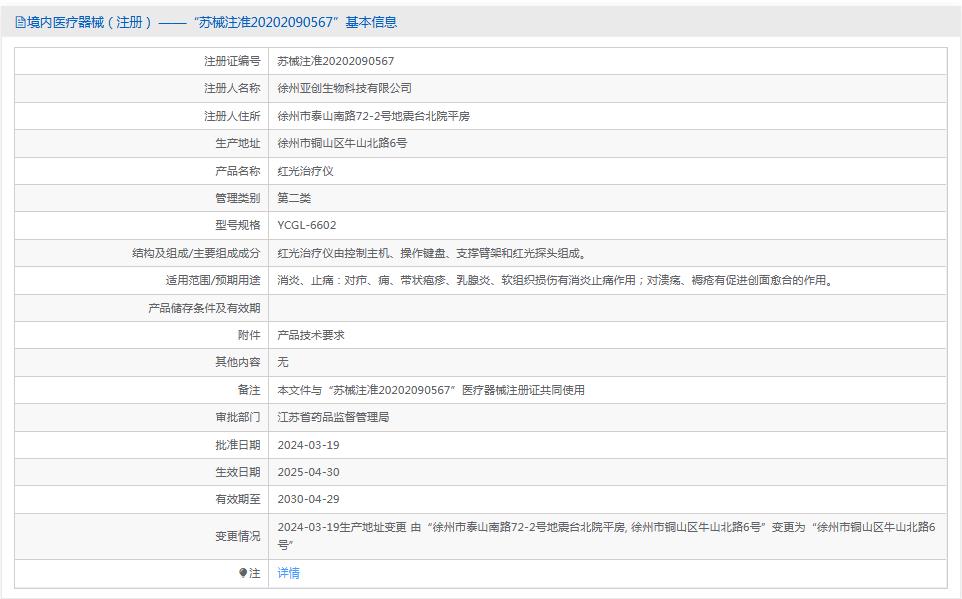The image size is (962, 599).
Task: Click the 型号规格 YCGL-6602 cell
Action: pyautogui.click(x=308, y=225)
